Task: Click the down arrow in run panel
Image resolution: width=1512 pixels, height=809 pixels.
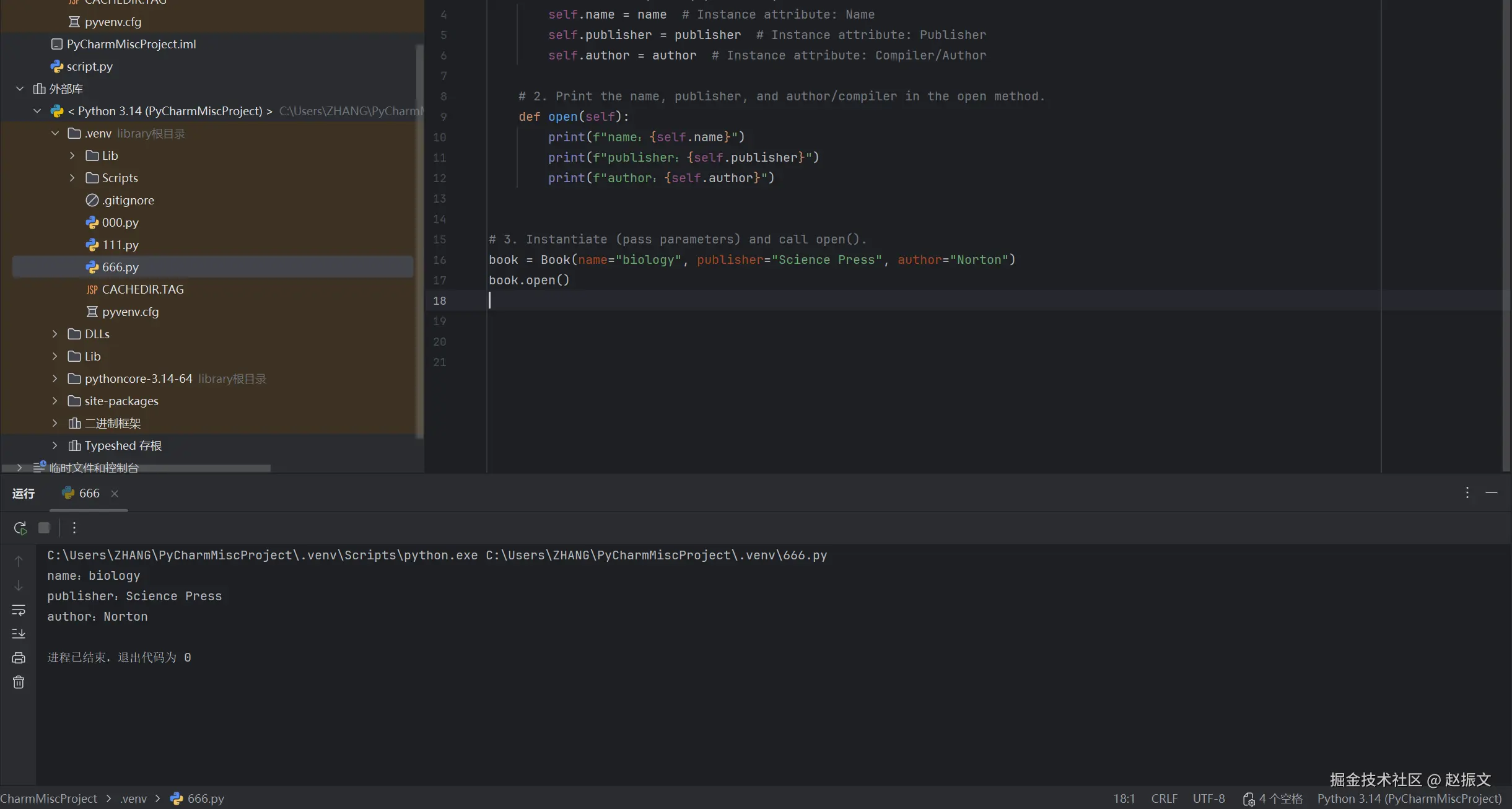Action: (x=19, y=585)
